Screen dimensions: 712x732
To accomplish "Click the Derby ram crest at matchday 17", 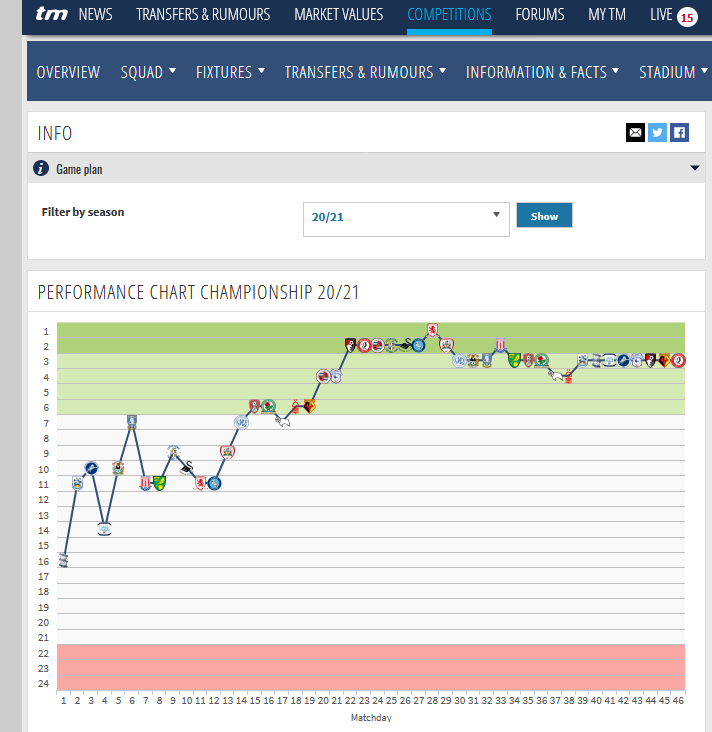I will [x=282, y=422].
